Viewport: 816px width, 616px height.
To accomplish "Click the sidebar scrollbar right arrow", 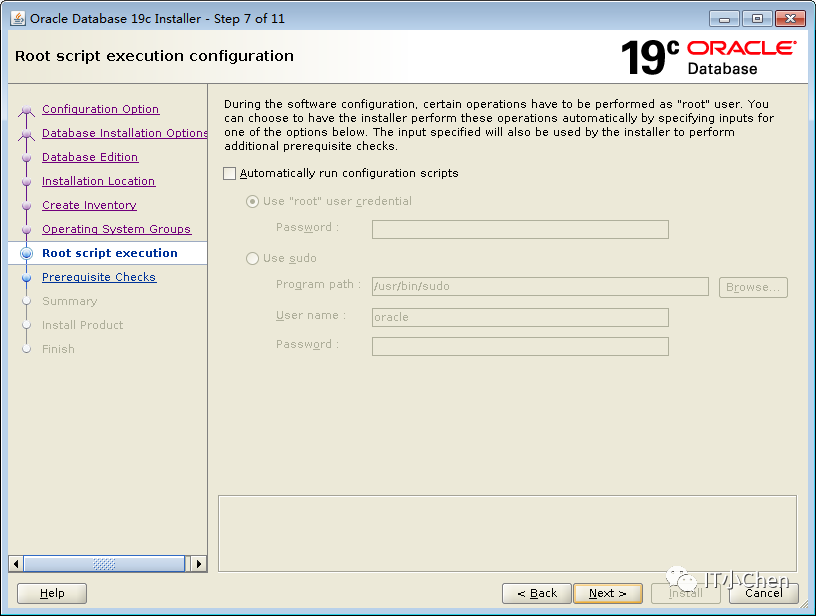I will click(x=199, y=563).
